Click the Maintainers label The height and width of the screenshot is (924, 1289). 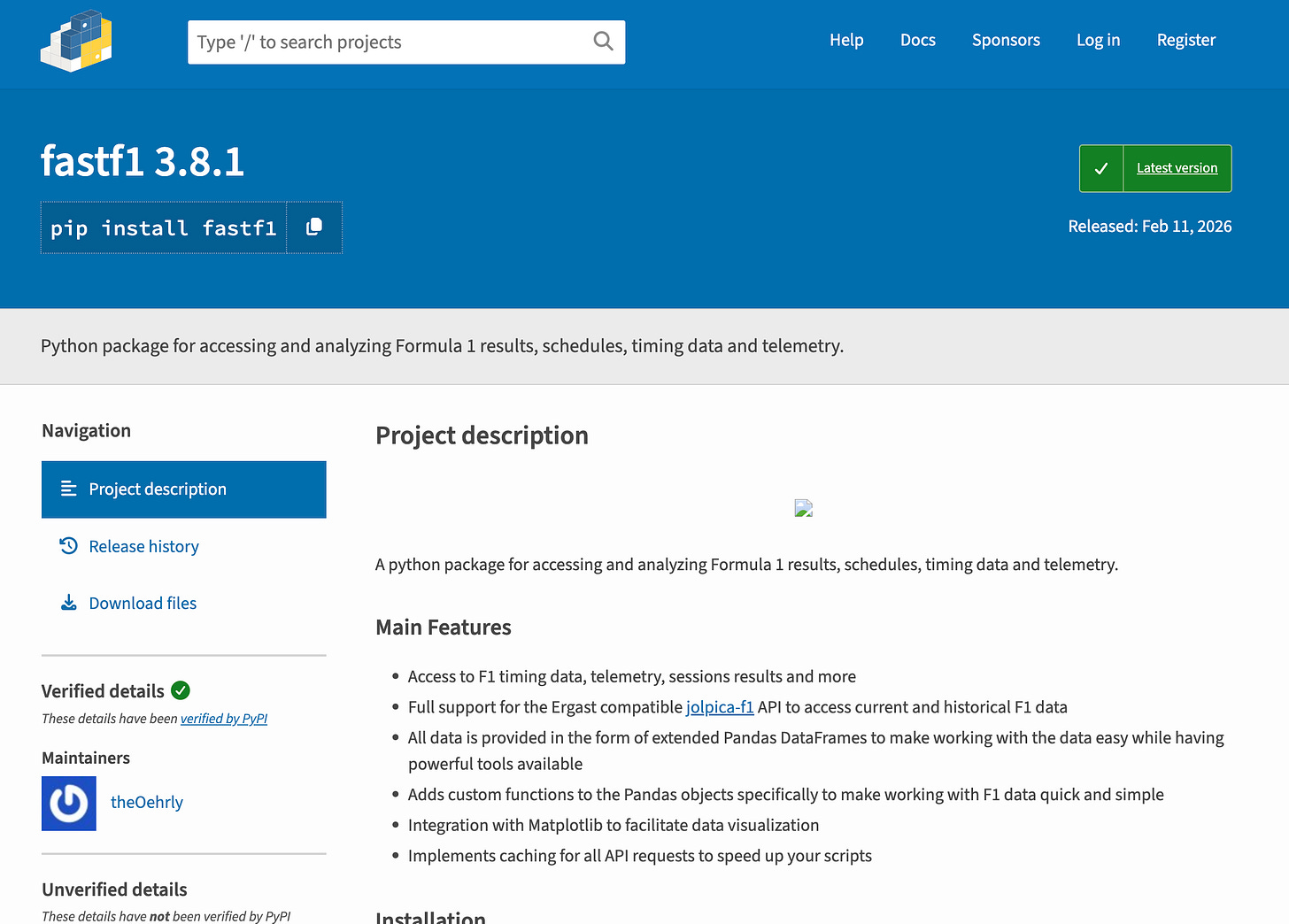pos(86,758)
